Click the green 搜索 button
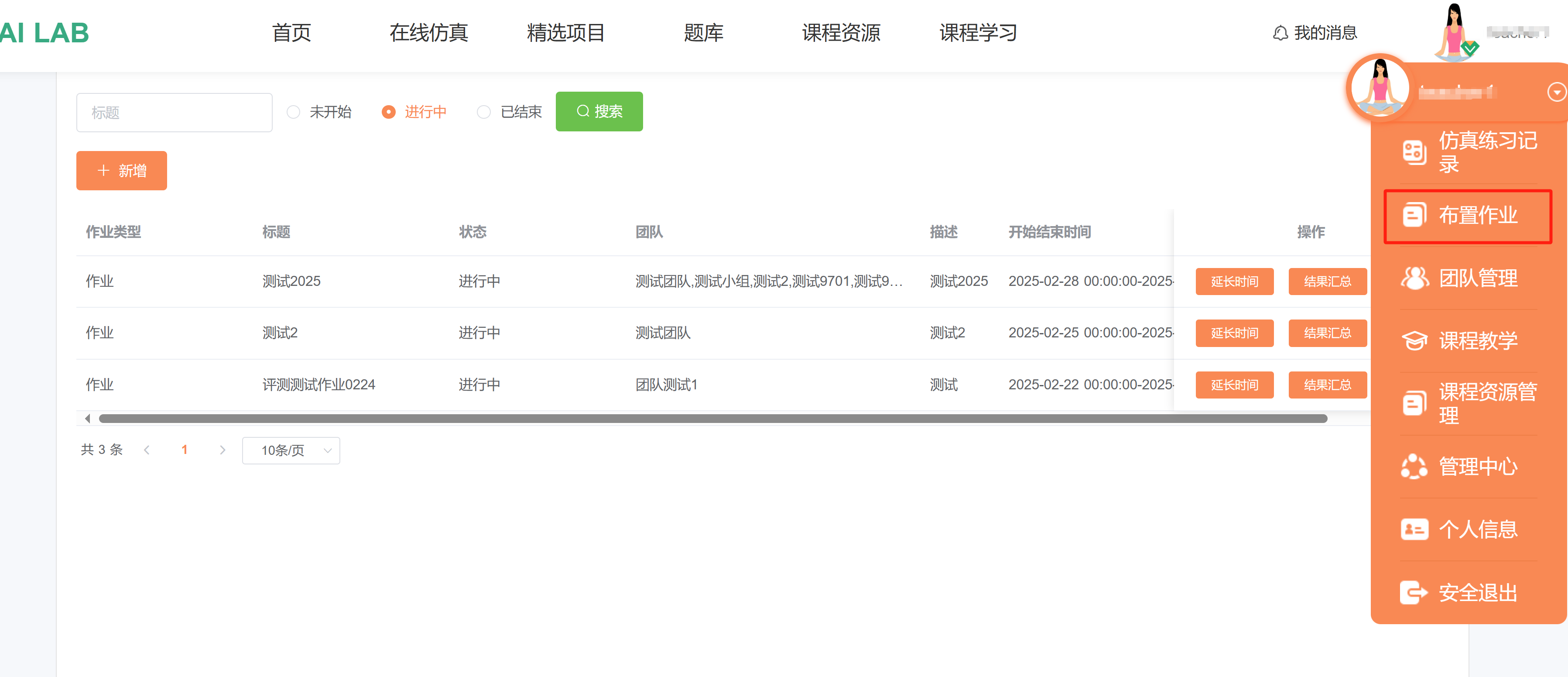1568x677 pixels. pos(599,111)
